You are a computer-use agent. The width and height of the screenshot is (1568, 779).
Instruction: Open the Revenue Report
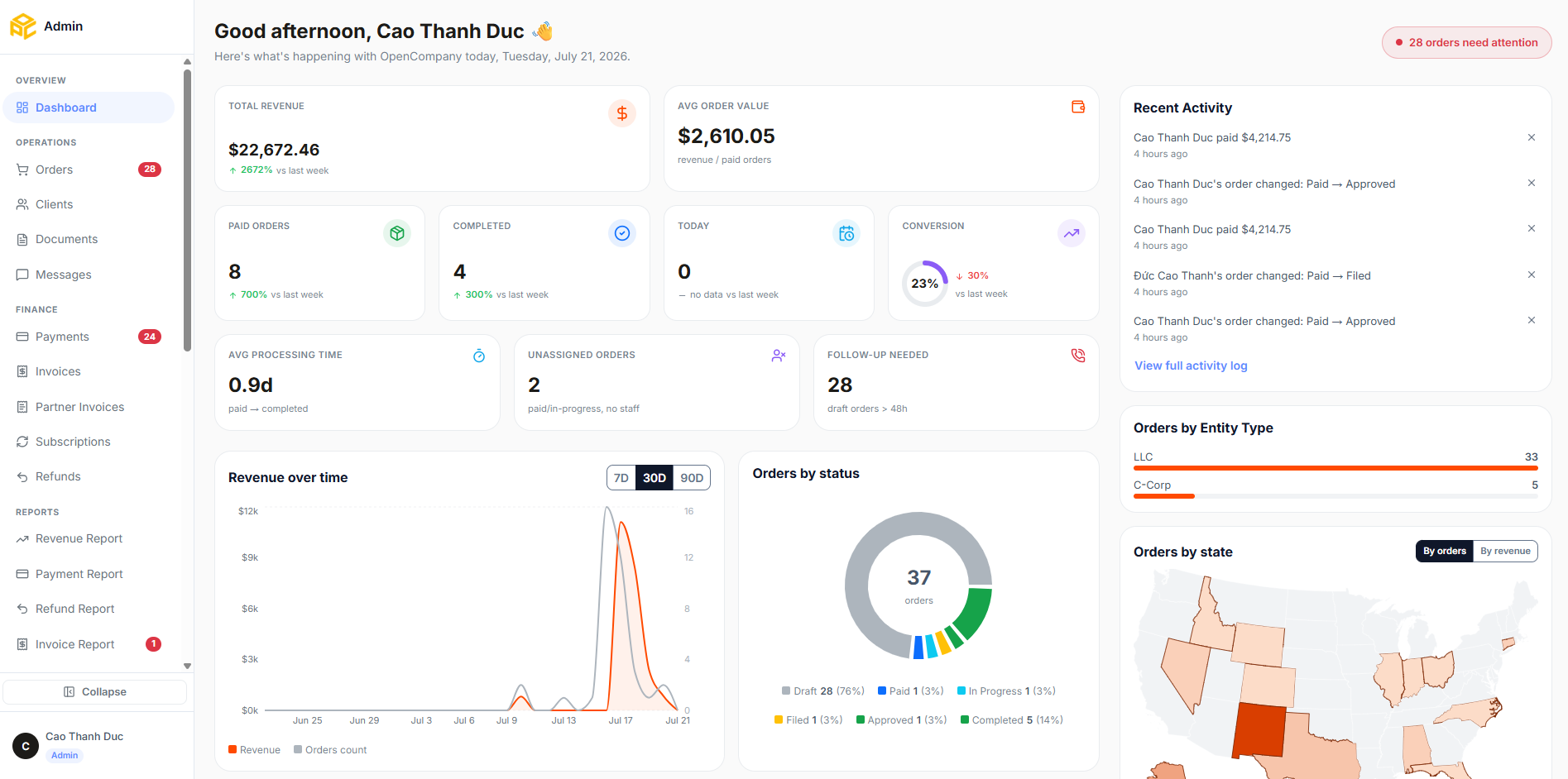point(89,538)
